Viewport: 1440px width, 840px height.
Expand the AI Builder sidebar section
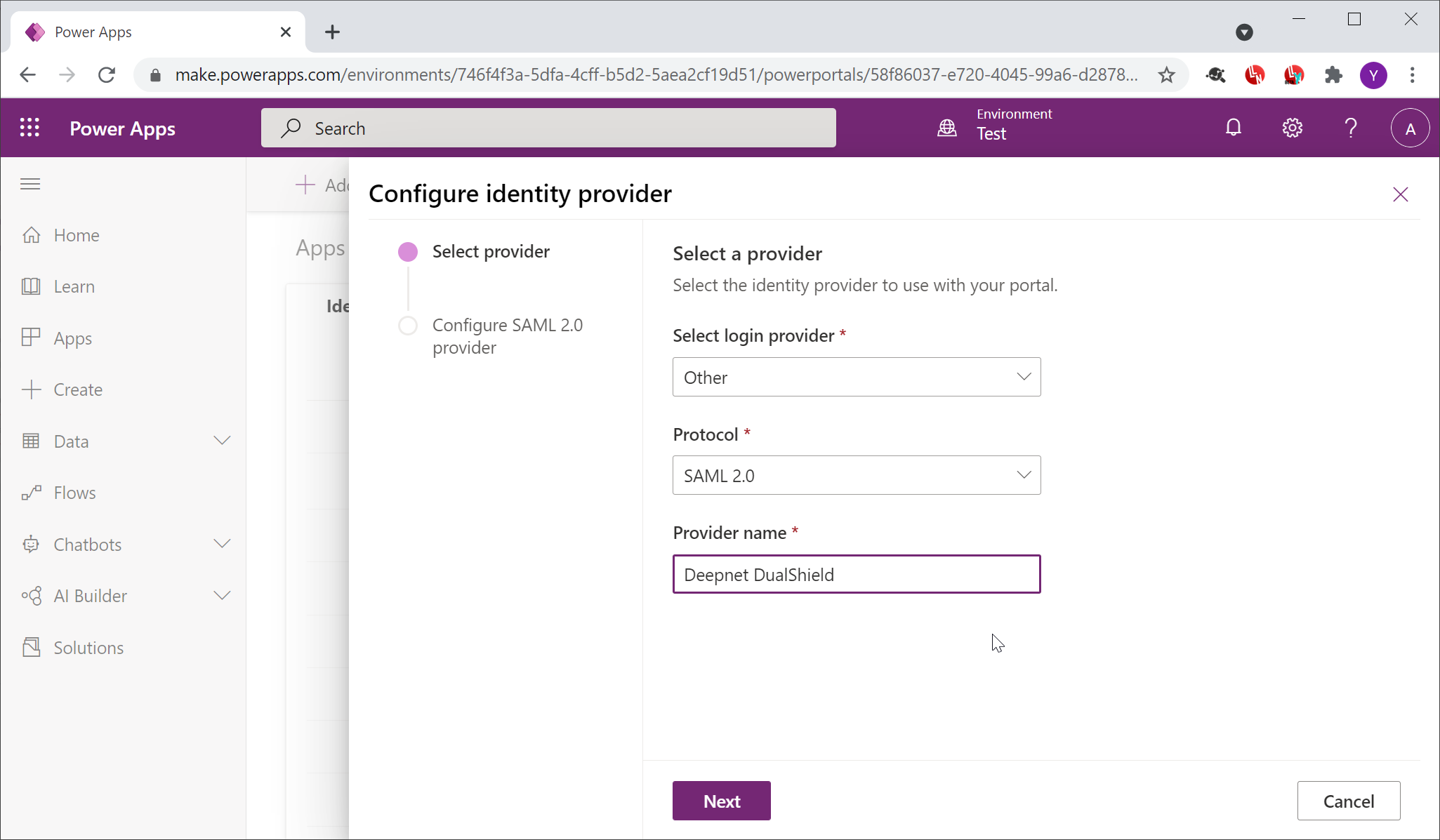(x=222, y=596)
